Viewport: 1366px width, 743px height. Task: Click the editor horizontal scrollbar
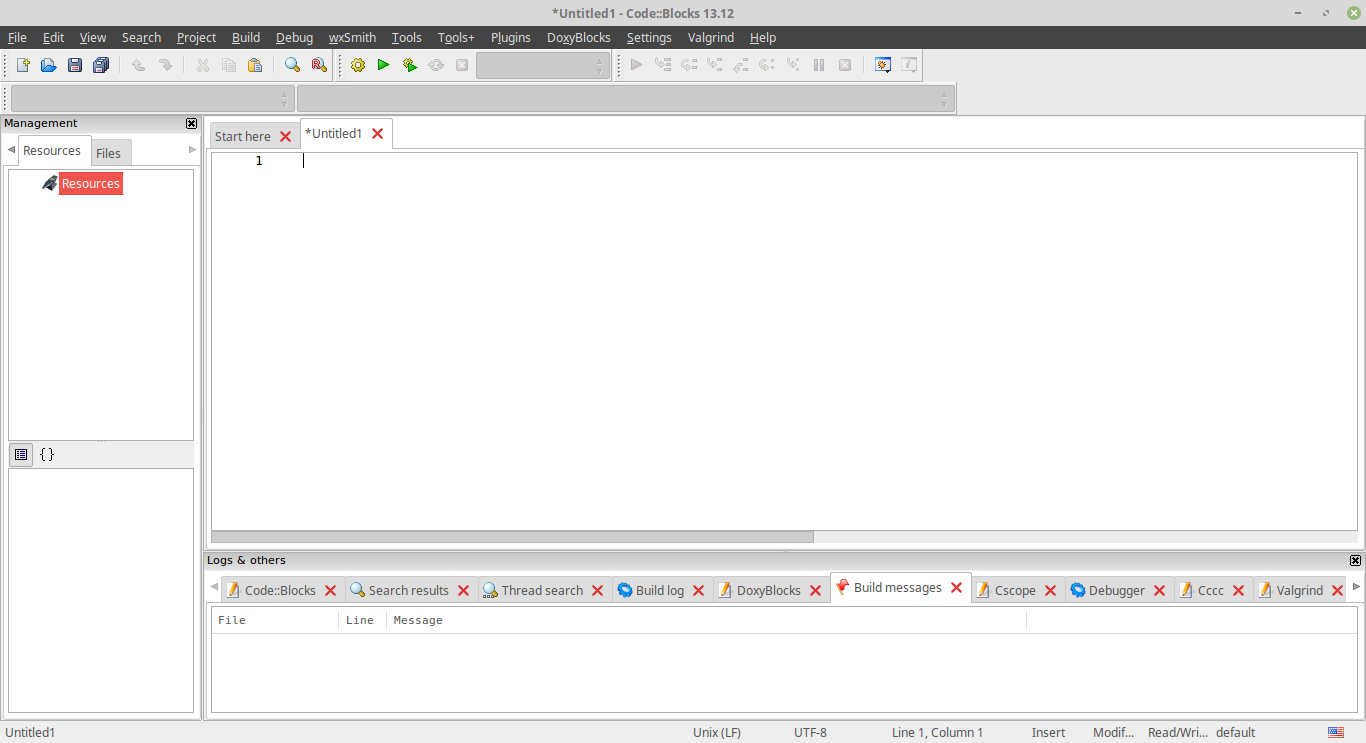pos(513,537)
